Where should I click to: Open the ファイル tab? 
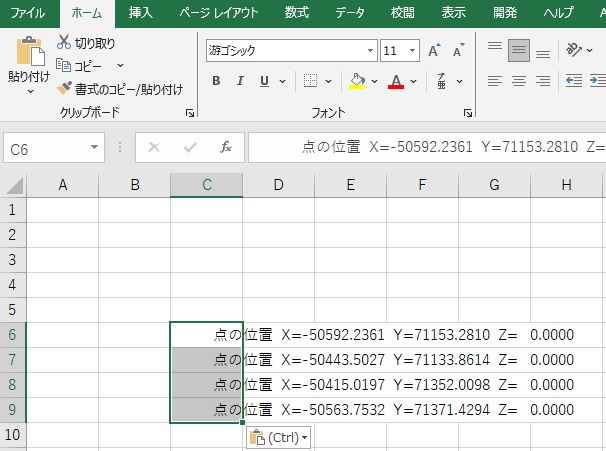click(x=28, y=13)
